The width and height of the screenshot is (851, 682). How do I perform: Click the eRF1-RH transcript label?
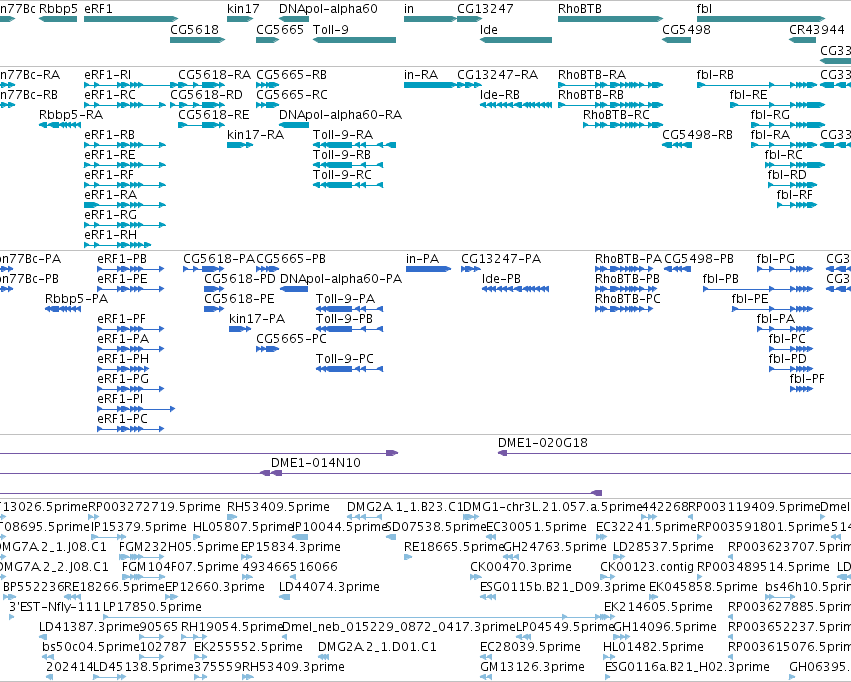(x=110, y=235)
